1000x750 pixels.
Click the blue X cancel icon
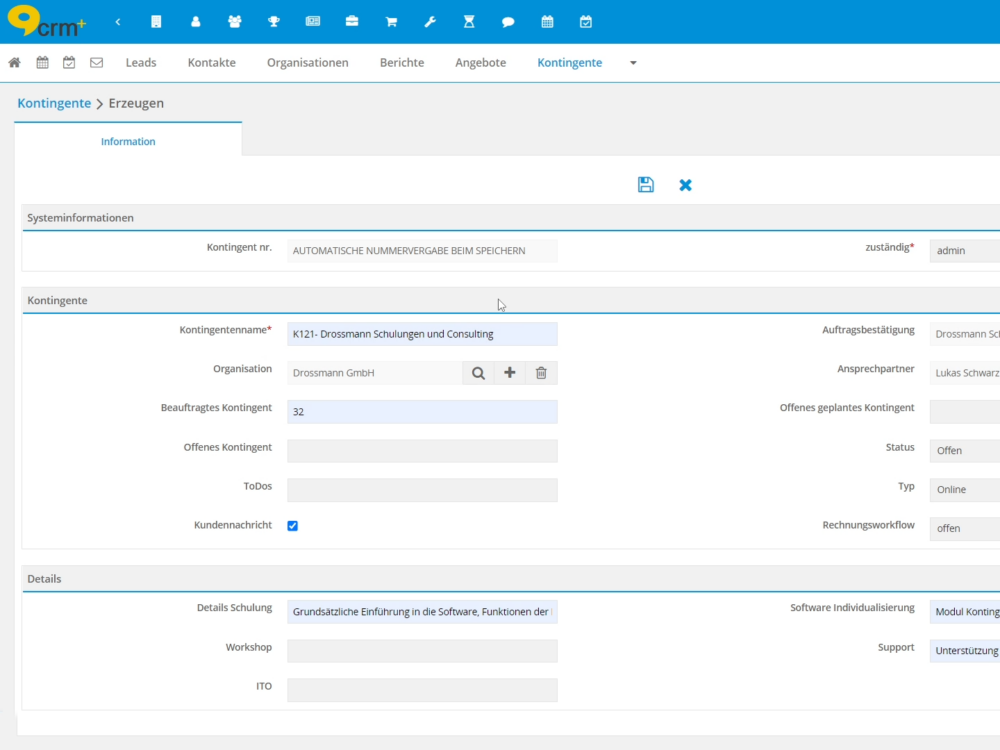click(x=685, y=185)
